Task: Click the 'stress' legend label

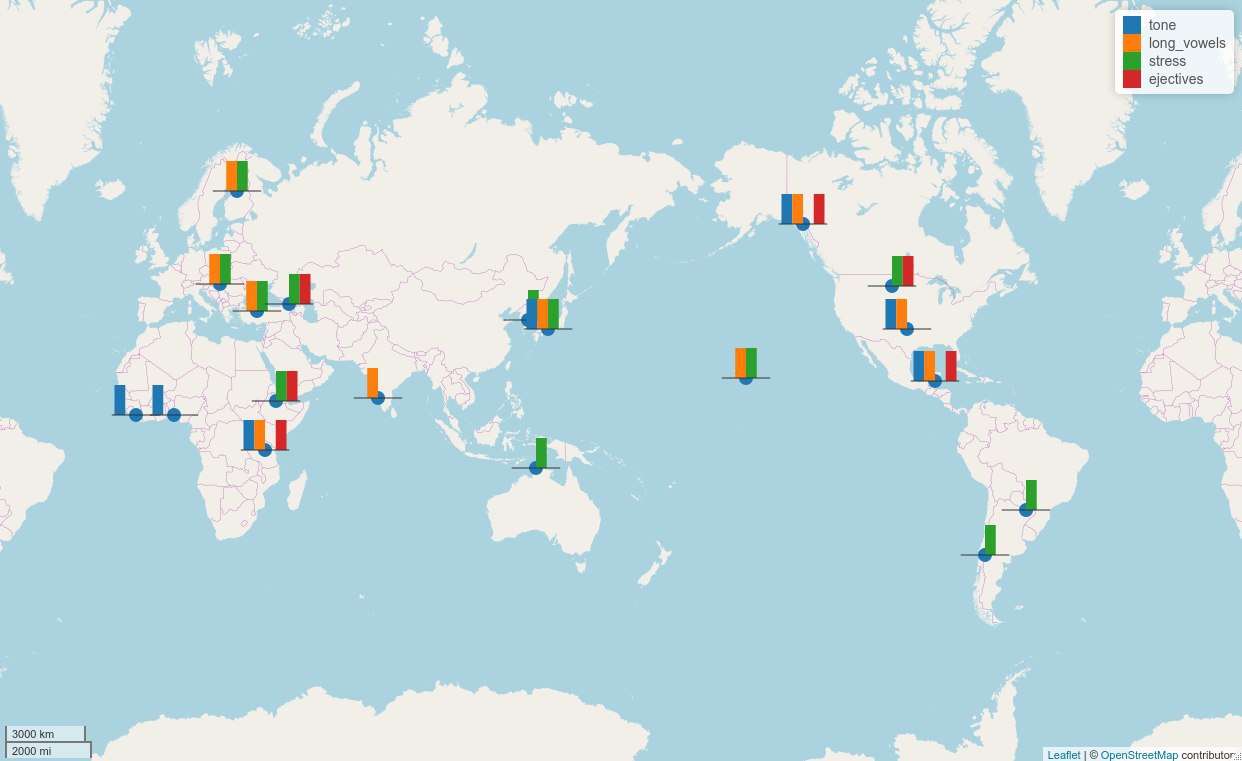Action: 1167,61
